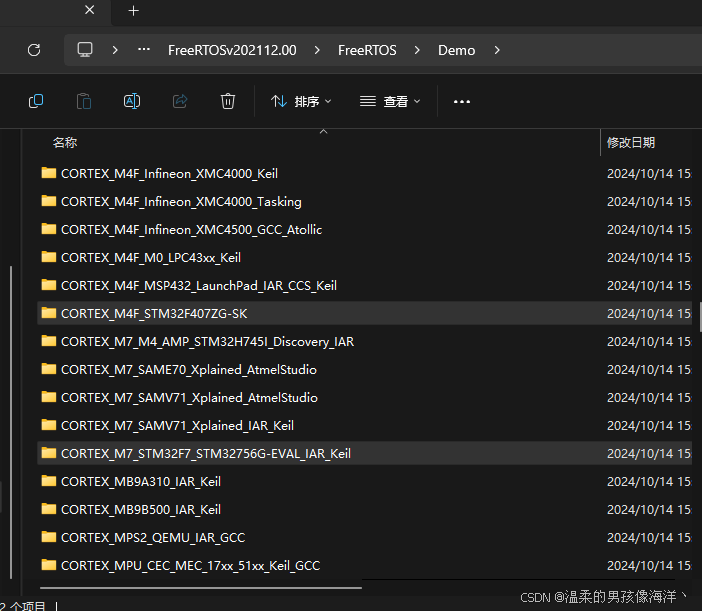
Task: Click folder icon of CORTEX_M4F_STM32F407ZG-SK
Action: 48,313
